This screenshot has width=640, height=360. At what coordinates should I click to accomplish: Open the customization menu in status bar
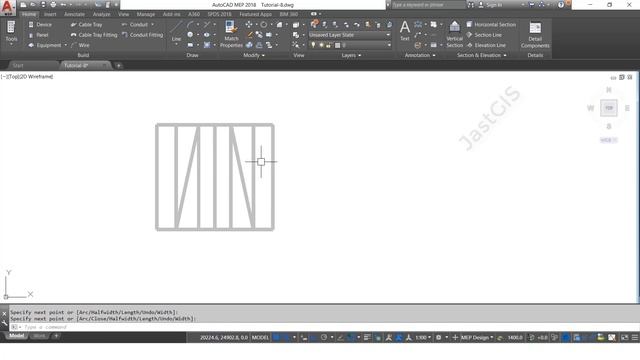tap(635, 338)
